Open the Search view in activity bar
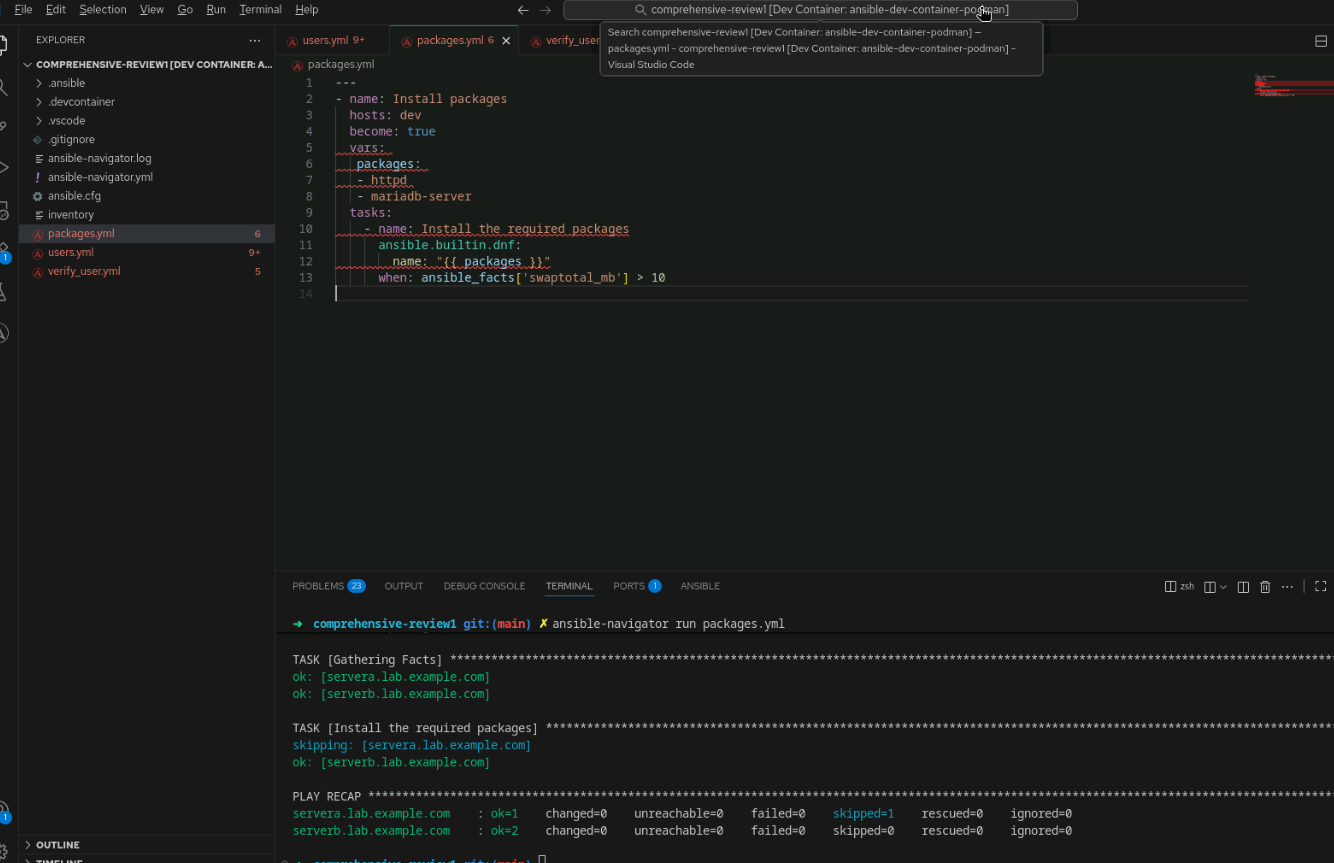Viewport: 1334px width, 863px height. point(4,88)
